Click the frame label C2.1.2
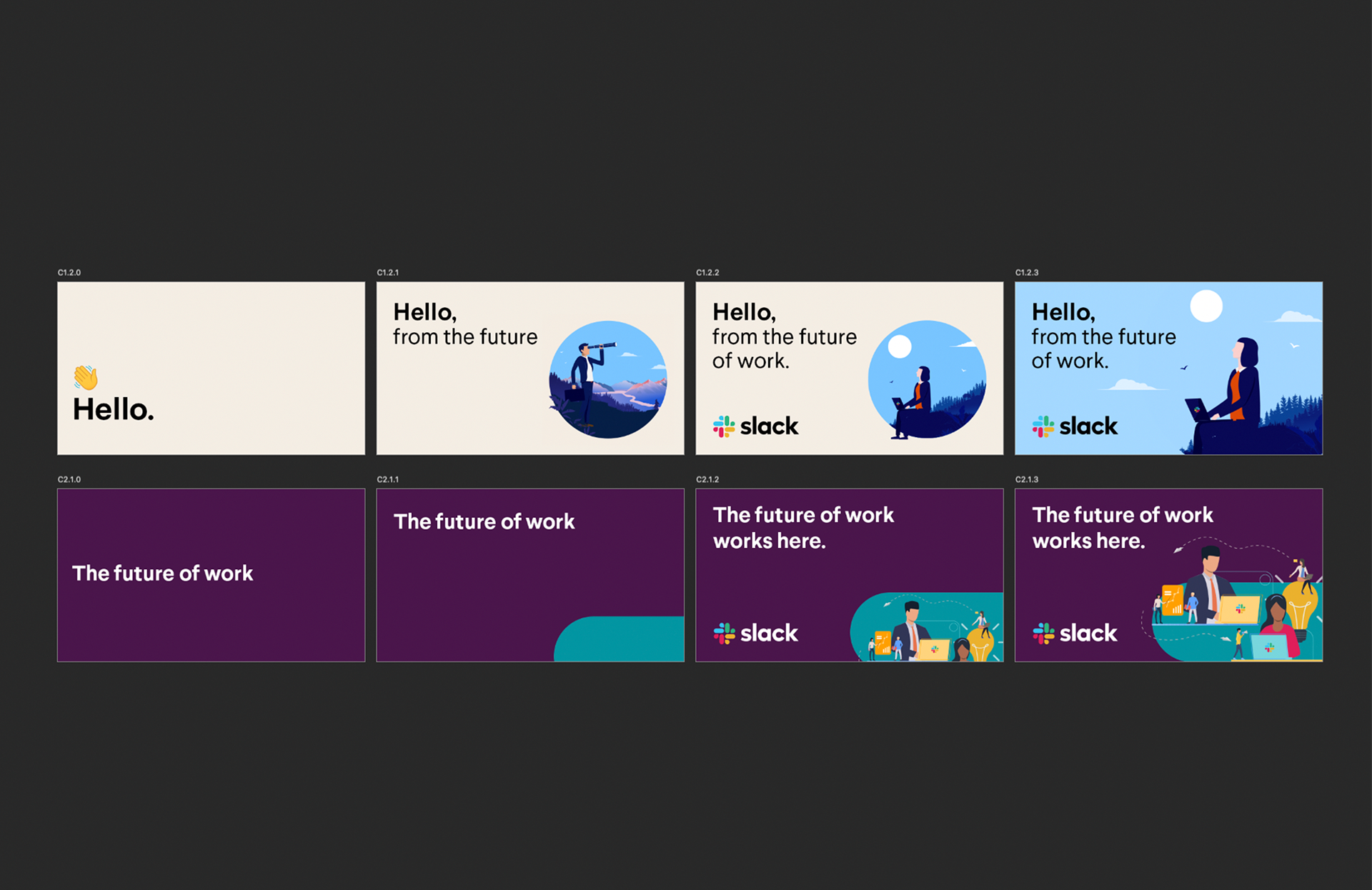The height and width of the screenshot is (890, 1372). click(x=707, y=479)
